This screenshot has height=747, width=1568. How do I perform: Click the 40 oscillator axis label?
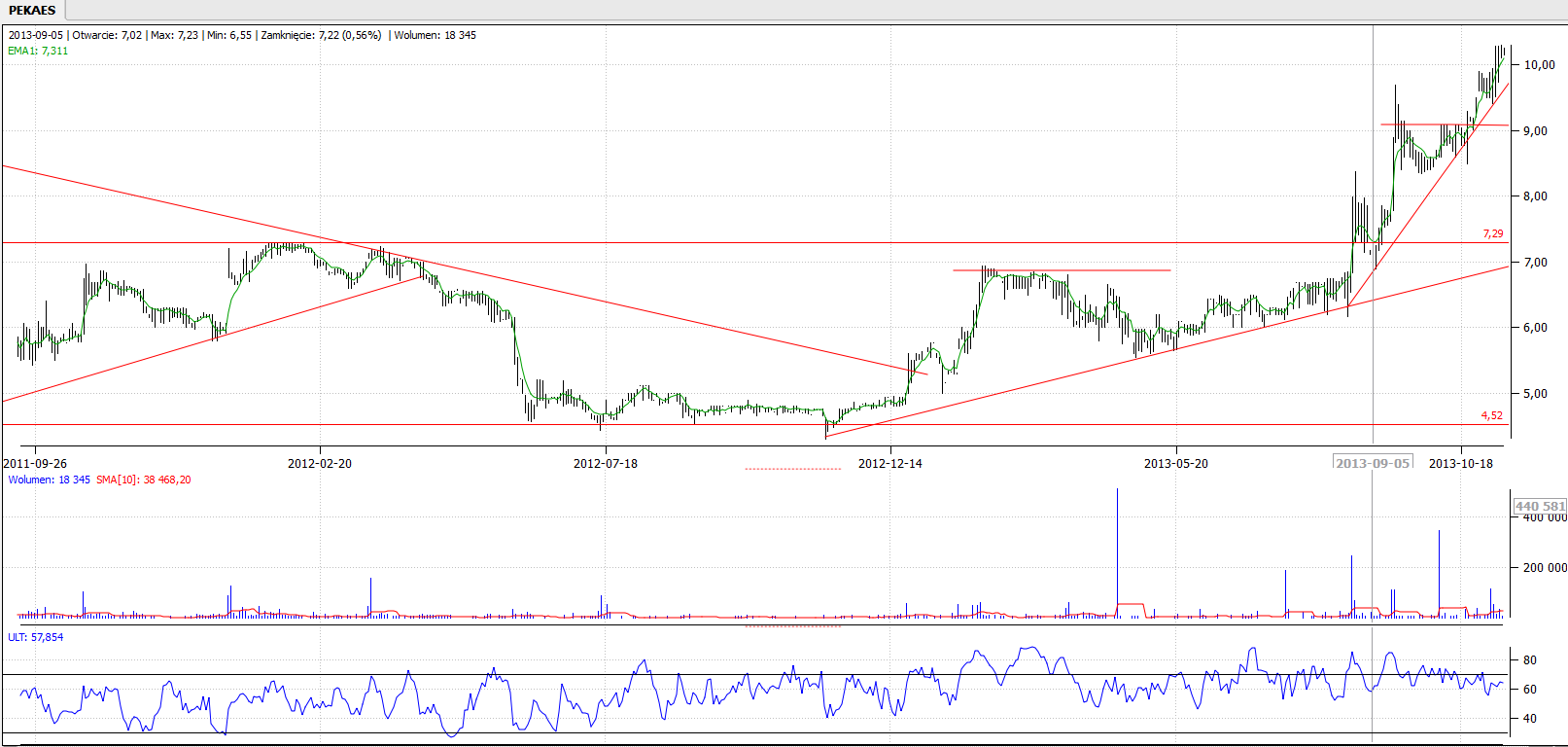coord(1530,718)
